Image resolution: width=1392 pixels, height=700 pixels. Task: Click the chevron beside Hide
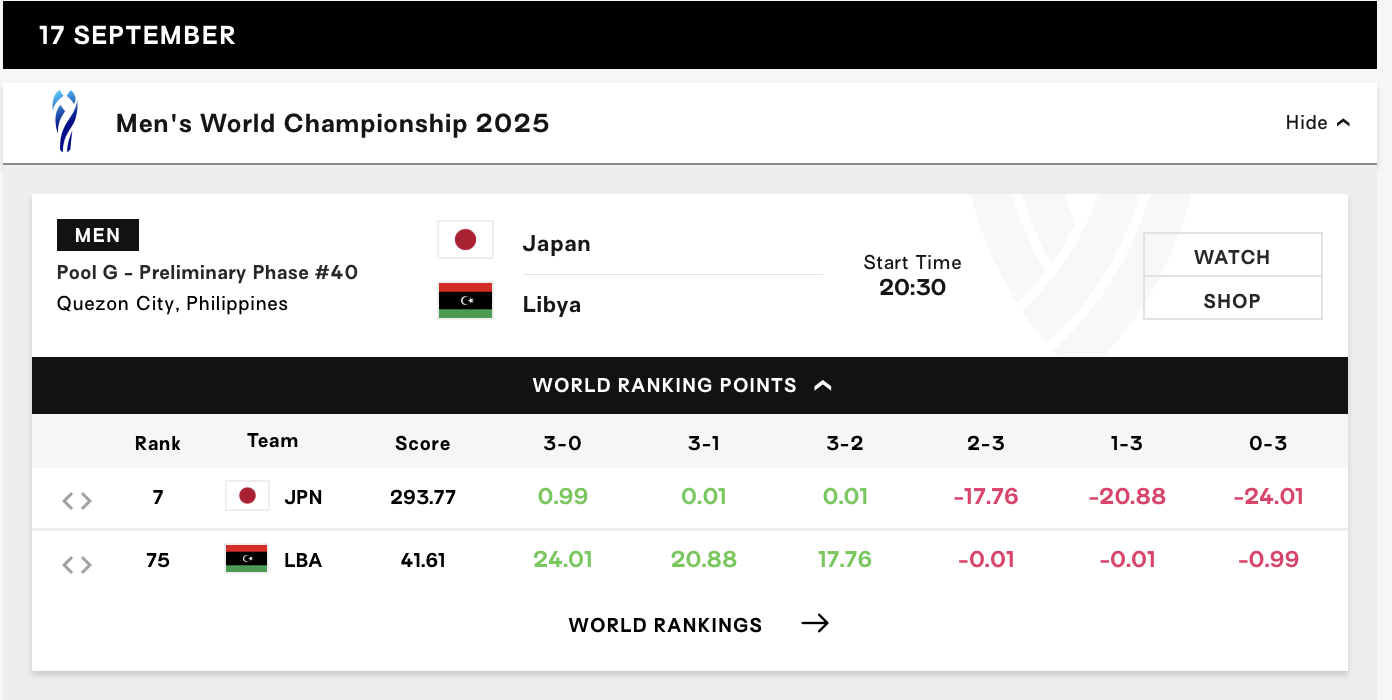tap(1343, 123)
